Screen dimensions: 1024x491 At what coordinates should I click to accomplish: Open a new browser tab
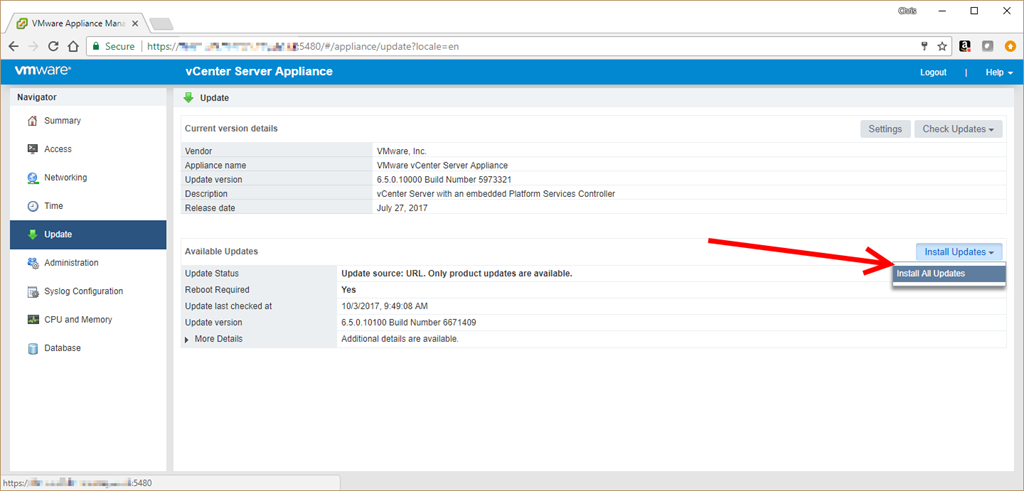tap(161, 24)
